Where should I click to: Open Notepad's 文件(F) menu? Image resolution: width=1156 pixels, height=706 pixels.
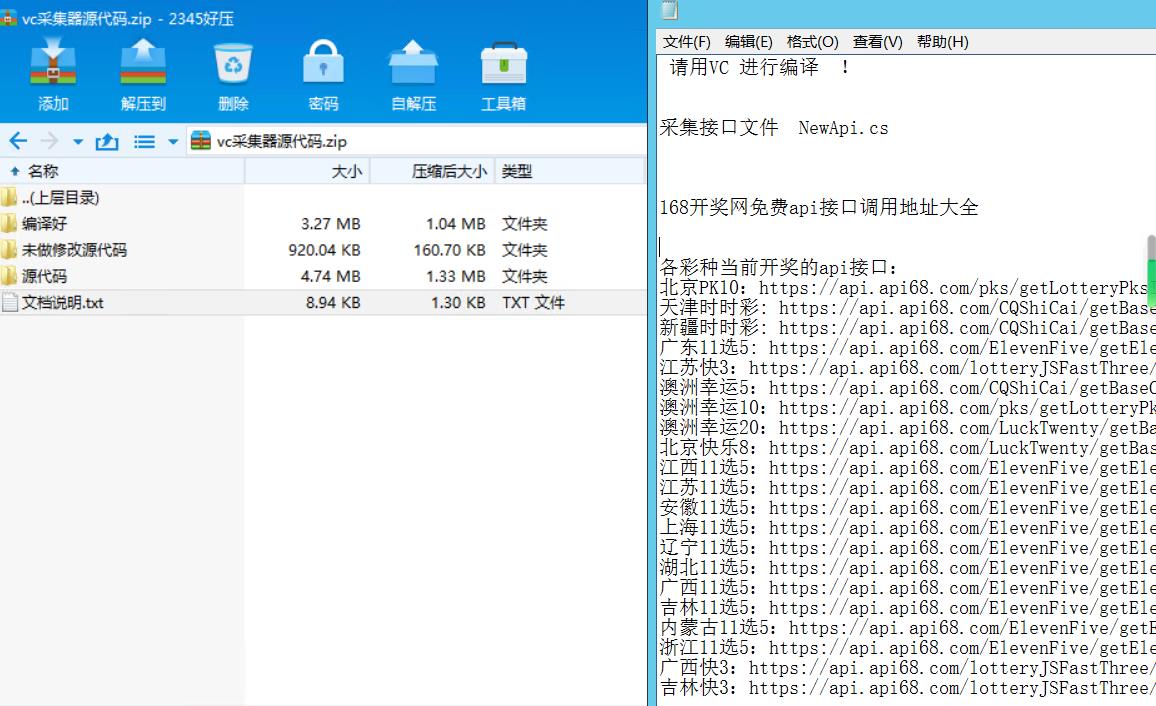[686, 42]
